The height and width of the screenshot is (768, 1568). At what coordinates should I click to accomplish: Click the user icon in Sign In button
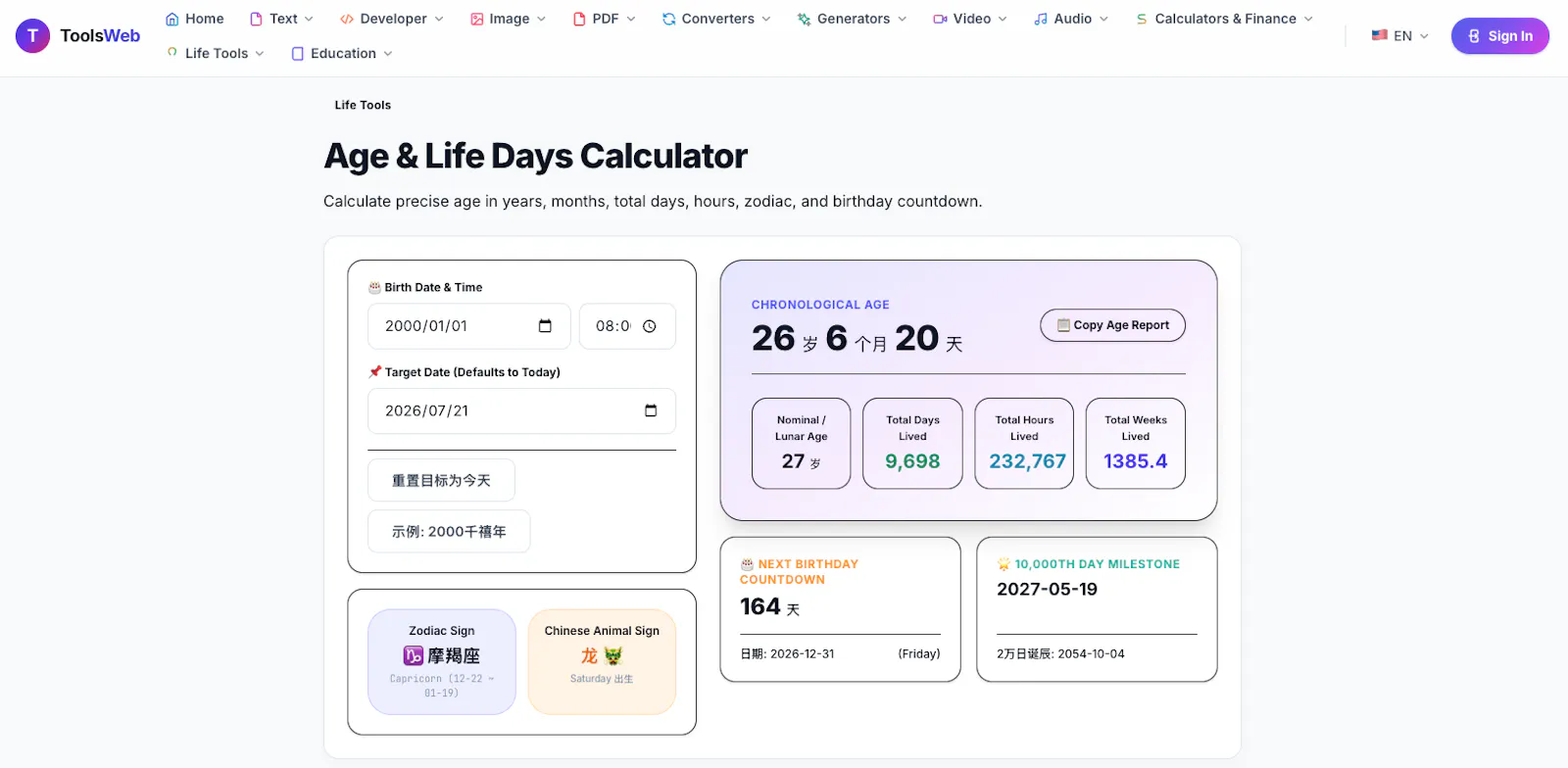[x=1474, y=36]
